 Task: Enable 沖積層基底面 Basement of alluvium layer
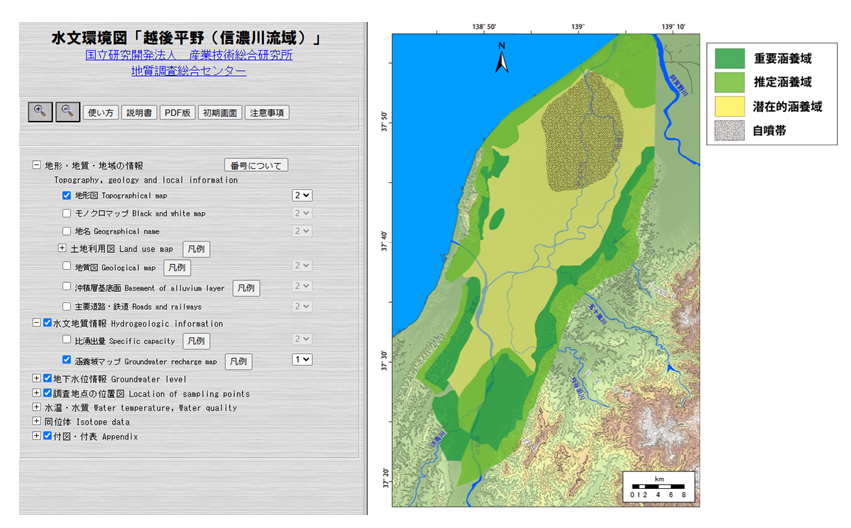pyautogui.click(x=66, y=286)
